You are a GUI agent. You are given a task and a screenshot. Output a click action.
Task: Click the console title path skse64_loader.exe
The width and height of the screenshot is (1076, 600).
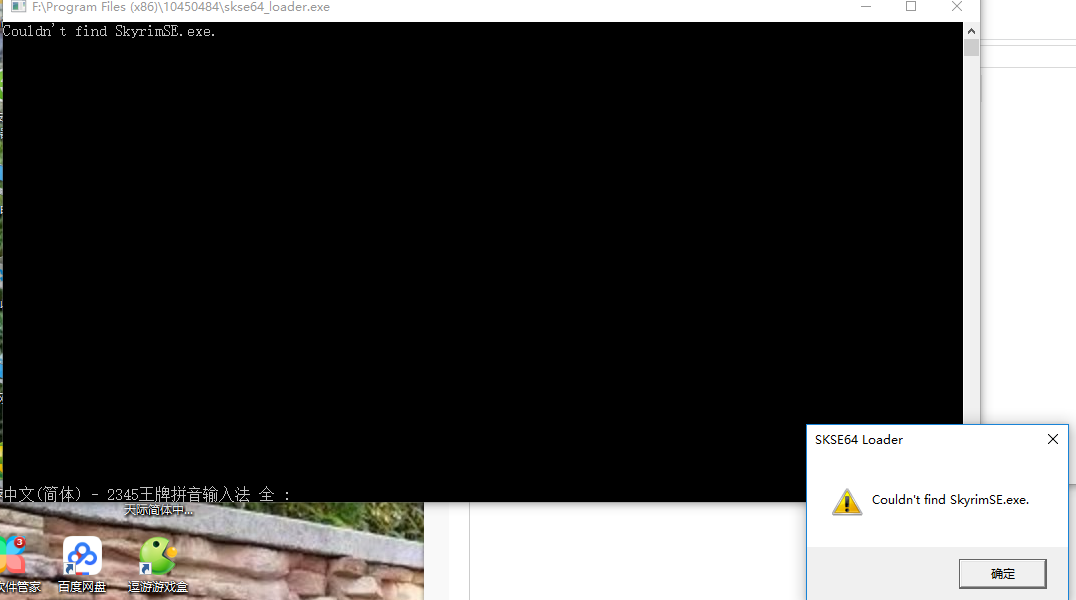(181, 7)
